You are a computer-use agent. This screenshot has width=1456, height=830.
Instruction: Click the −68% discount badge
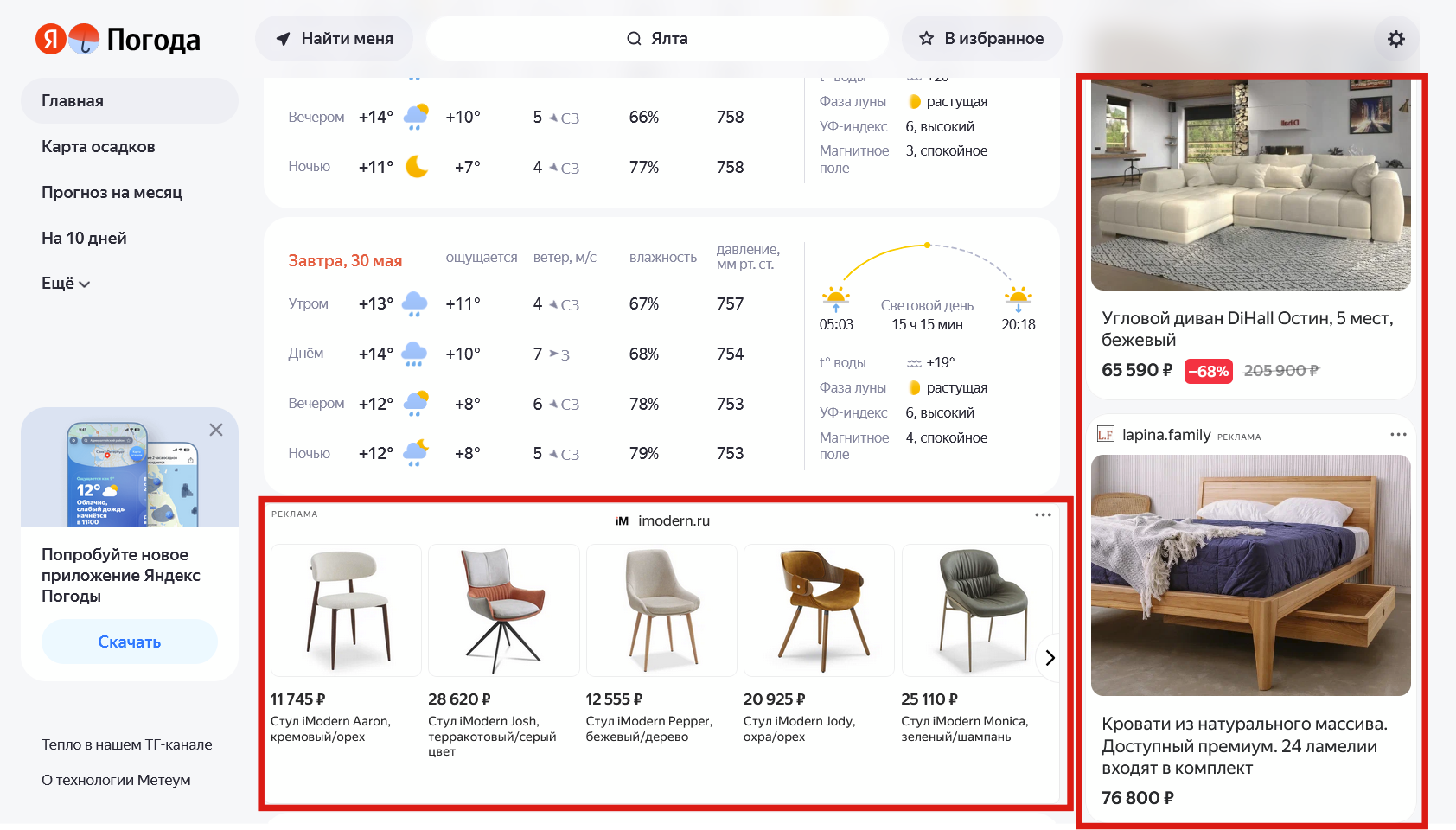(1209, 371)
